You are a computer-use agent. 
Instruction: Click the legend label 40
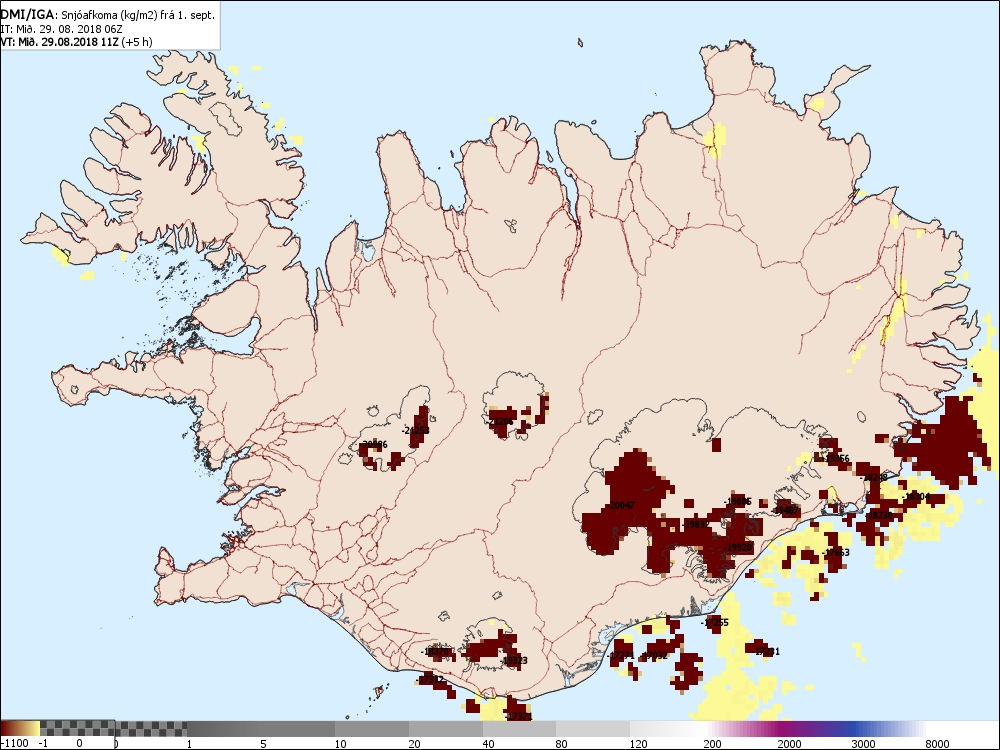(489, 743)
